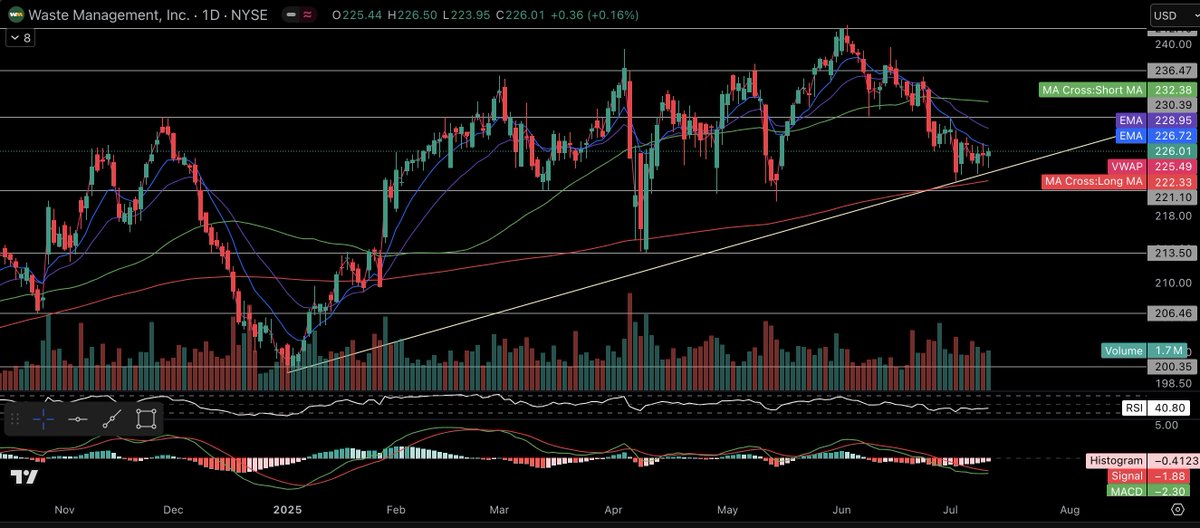Click the Volume 1.7 M label

tap(1144, 351)
